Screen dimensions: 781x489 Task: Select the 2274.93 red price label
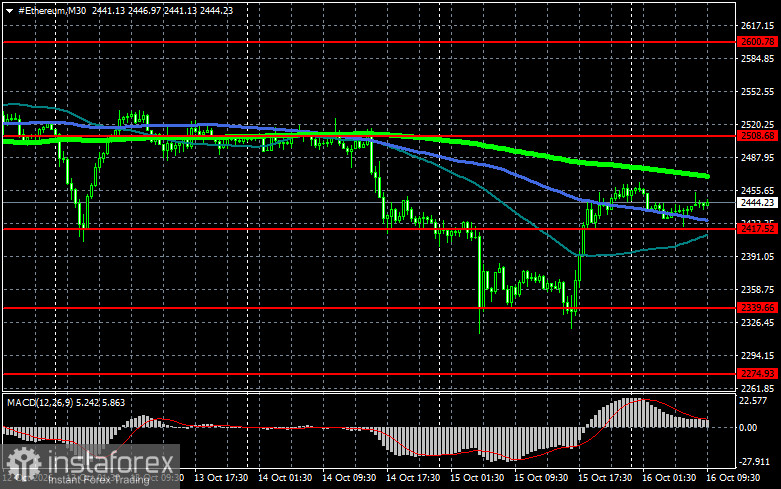758,373
